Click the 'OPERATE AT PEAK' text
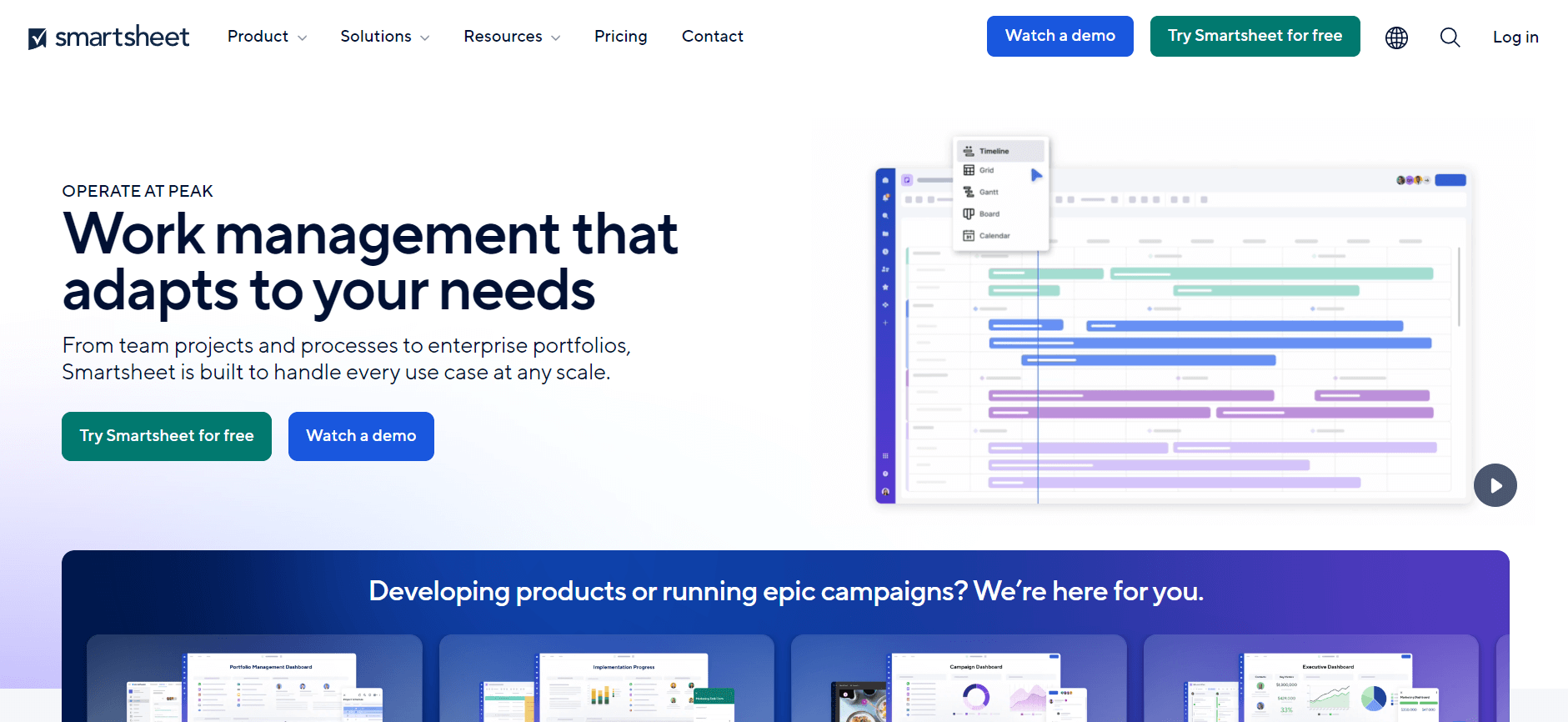 [138, 191]
